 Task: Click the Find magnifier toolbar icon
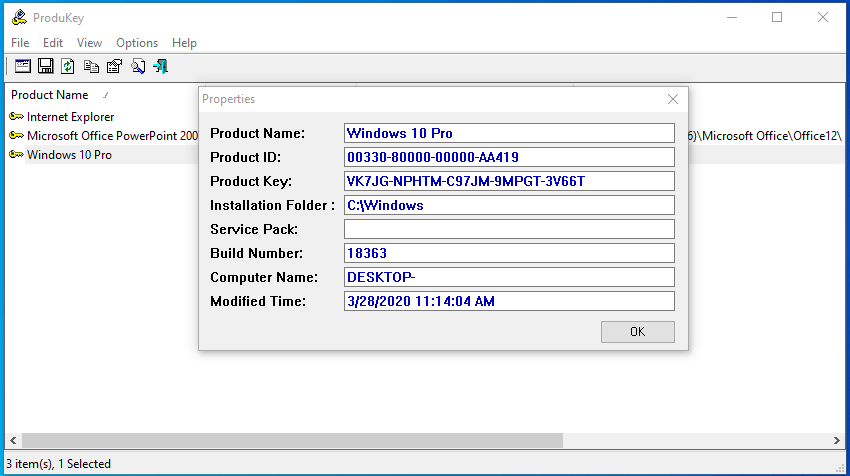138,66
